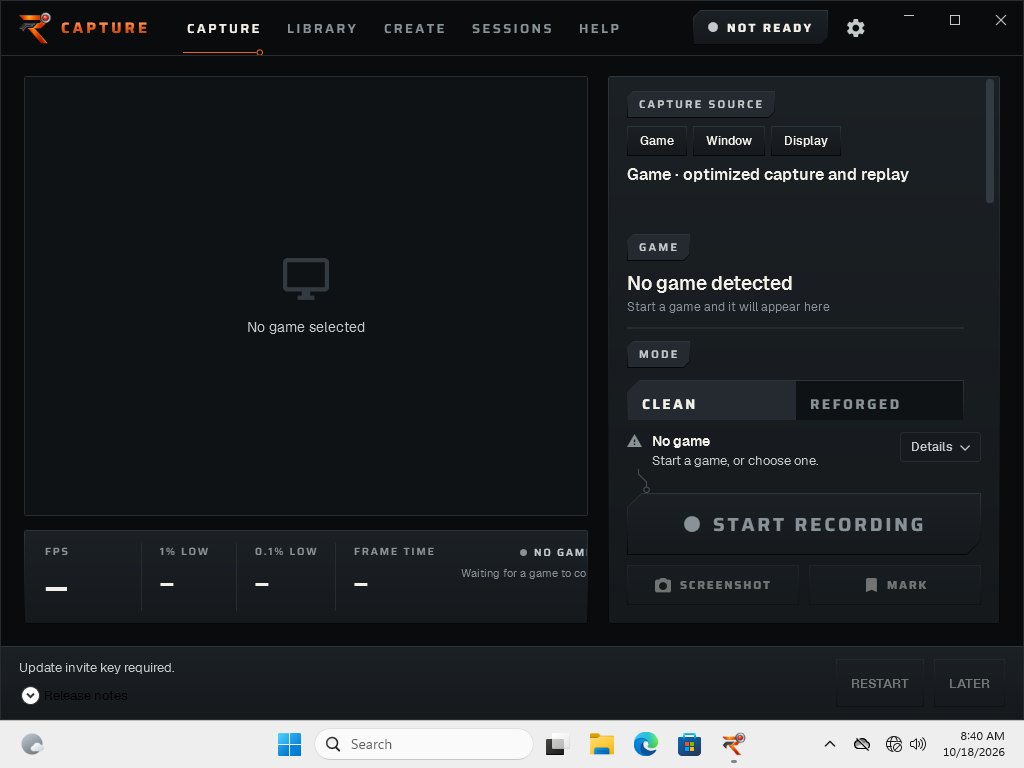Open the Details dropdown
The height and width of the screenshot is (768, 1024).
[x=940, y=447]
